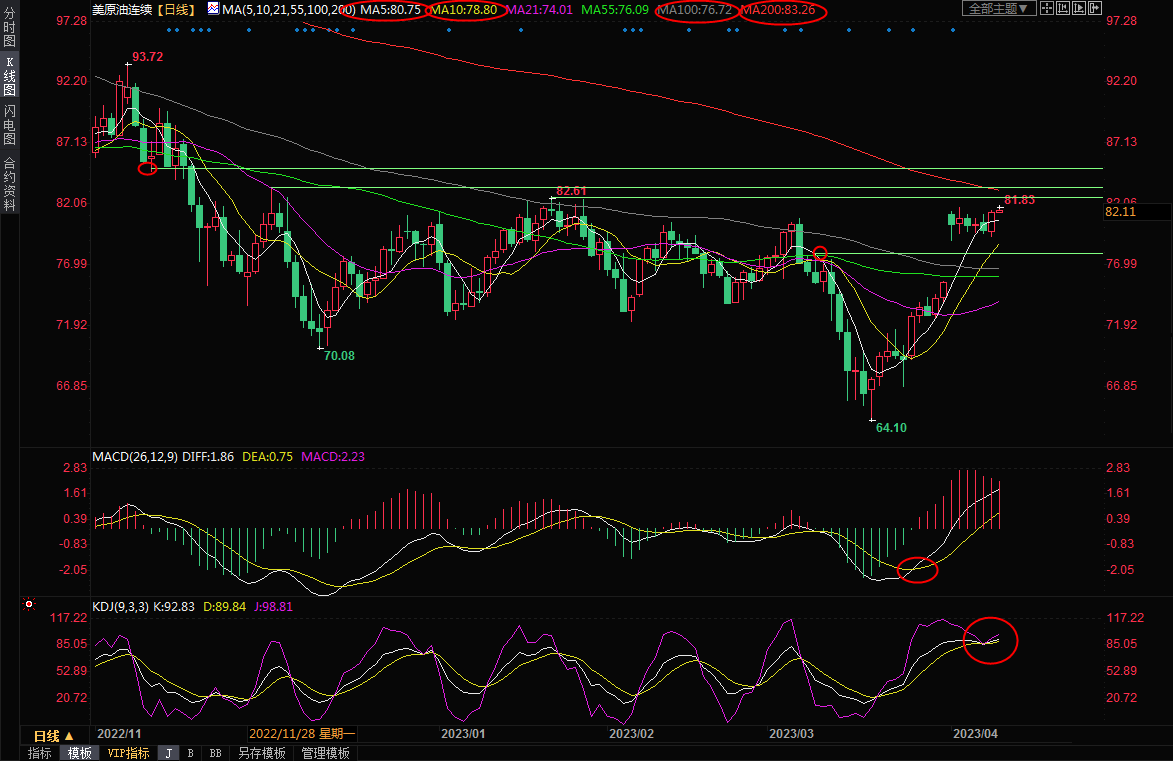
Task: Open MA(5,10,21,55,100,200) indicator parameters
Action: 282,9
